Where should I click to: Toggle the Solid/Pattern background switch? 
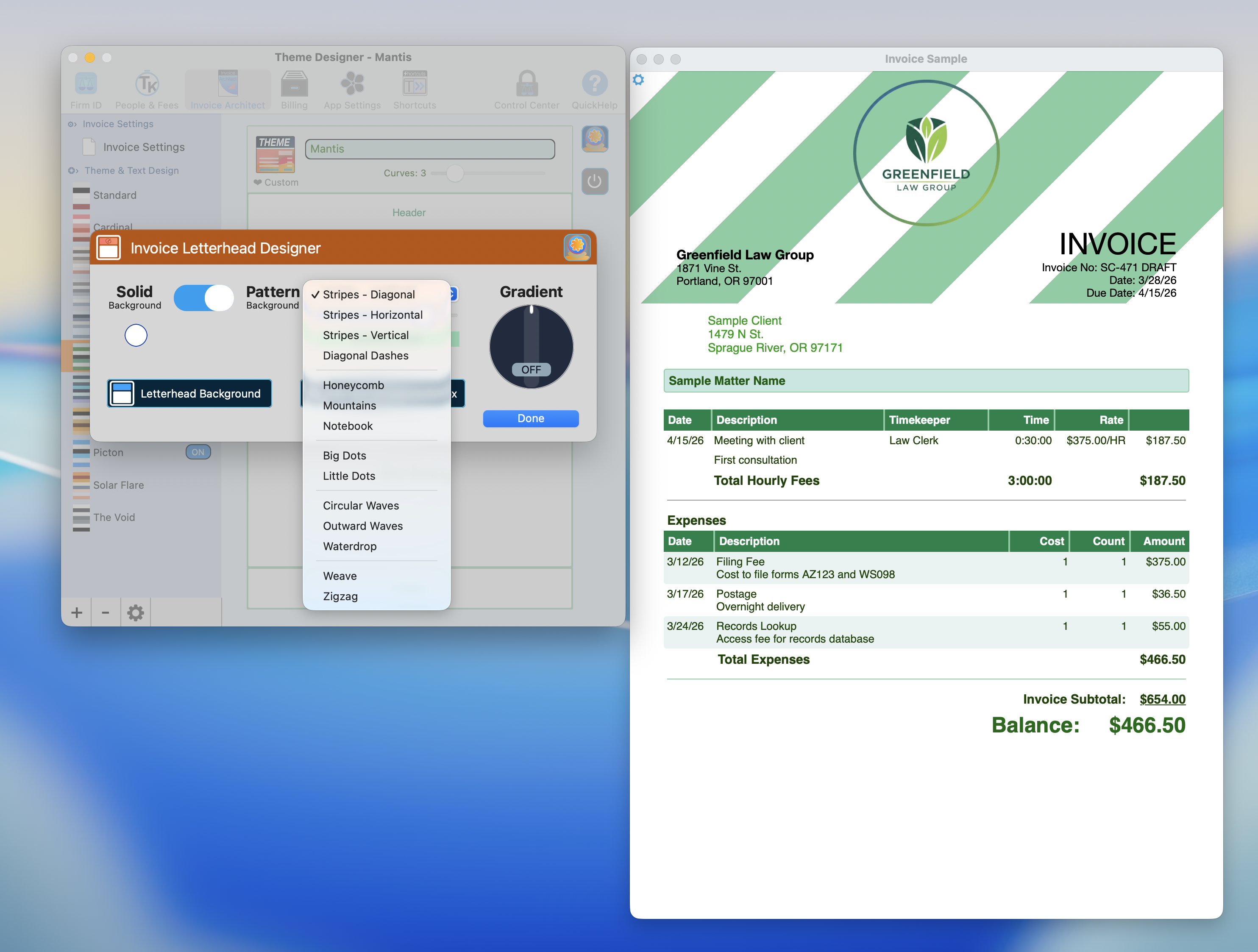tap(203, 298)
